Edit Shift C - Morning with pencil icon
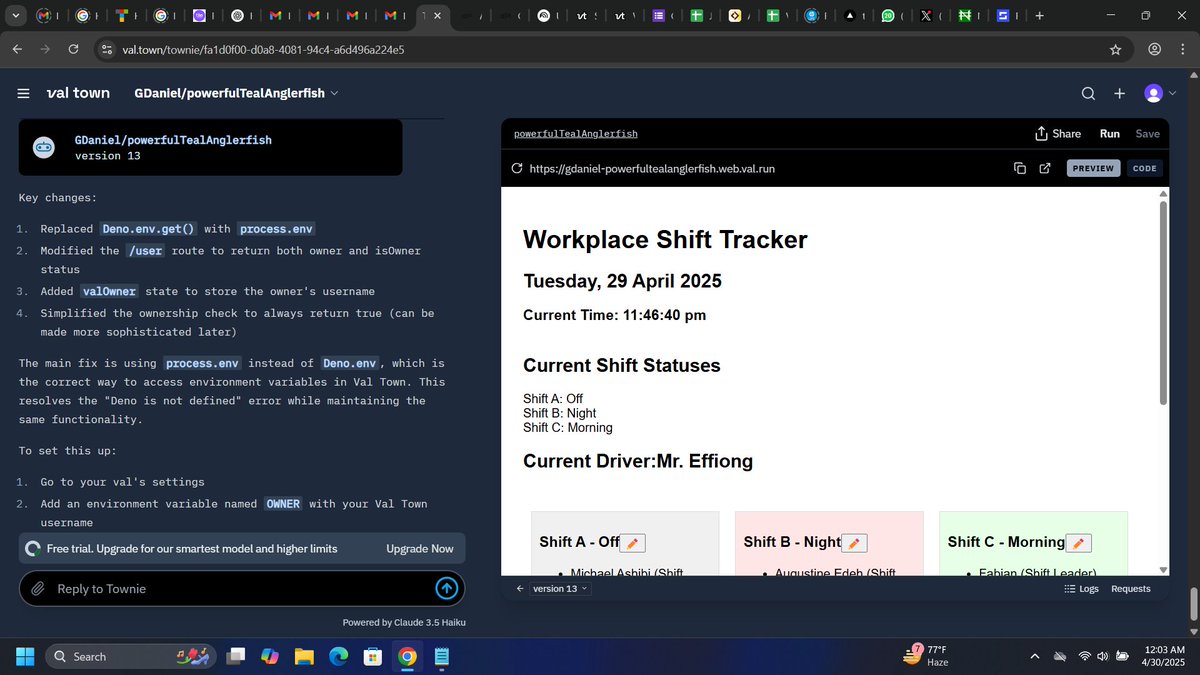The height and width of the screenshot is (675, 1200). point(1078,543)
